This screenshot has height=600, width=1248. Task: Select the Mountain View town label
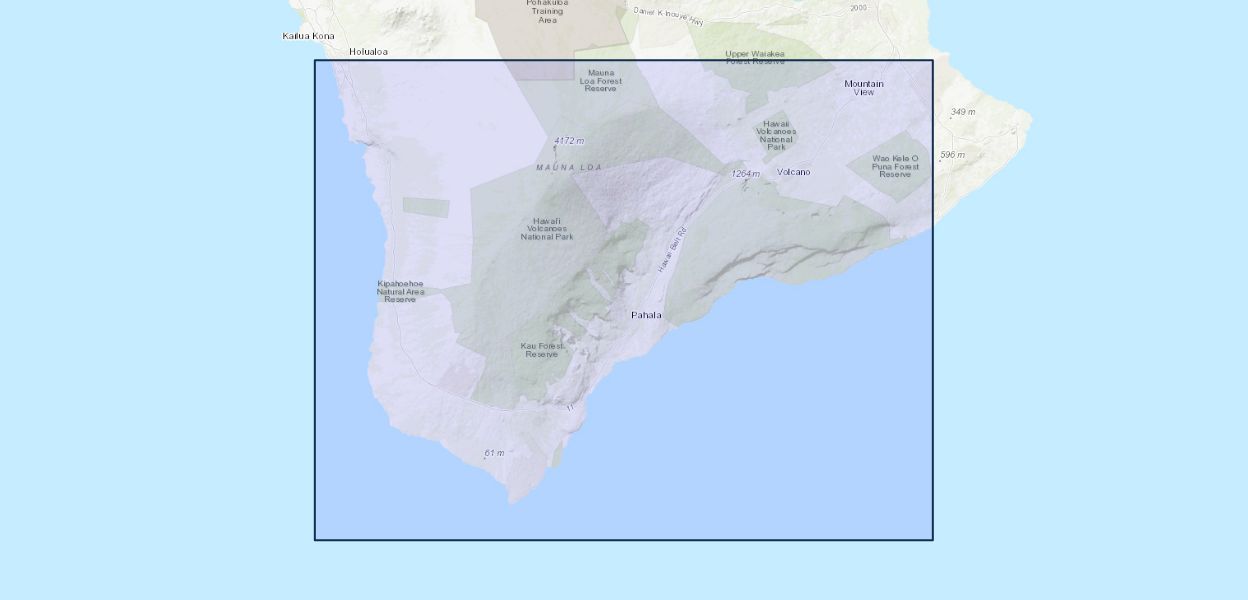(x=863, y=88)
